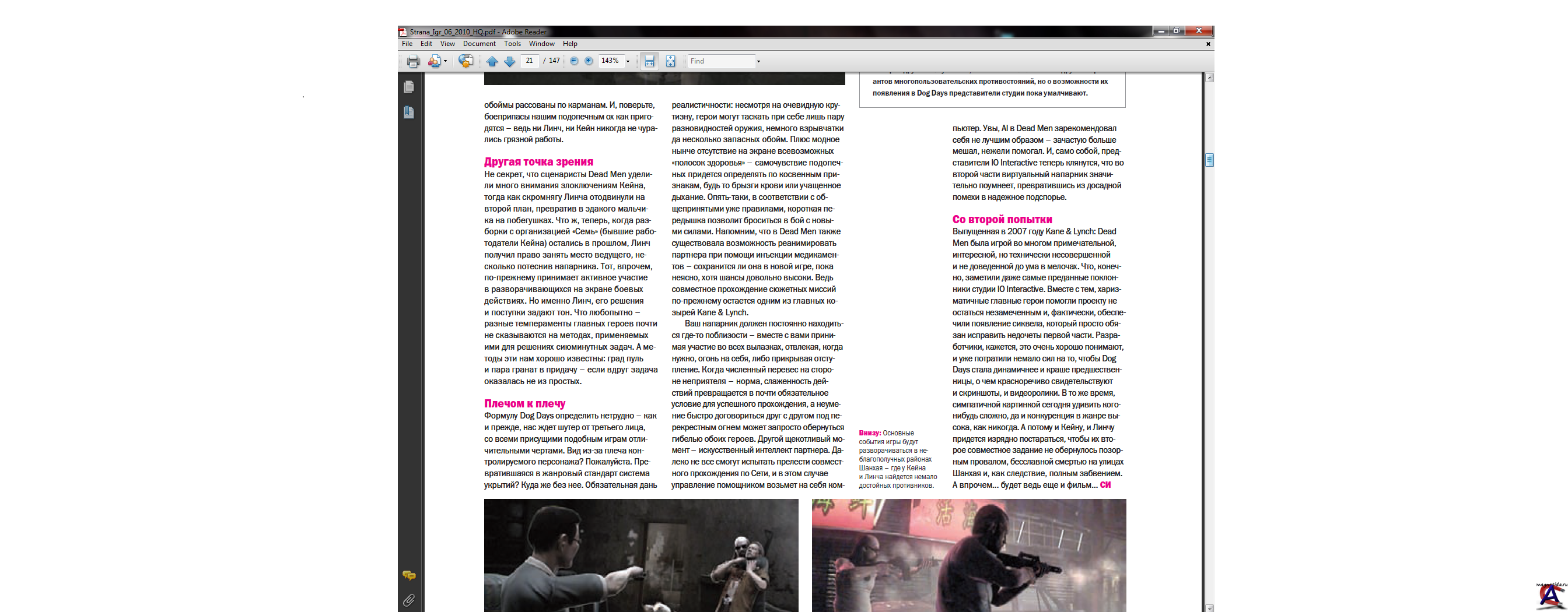Image resolution: width=1568 pixels, height=612 pixels.
Task: Open the Attachments paperclip panel
Action: (409, 600)
